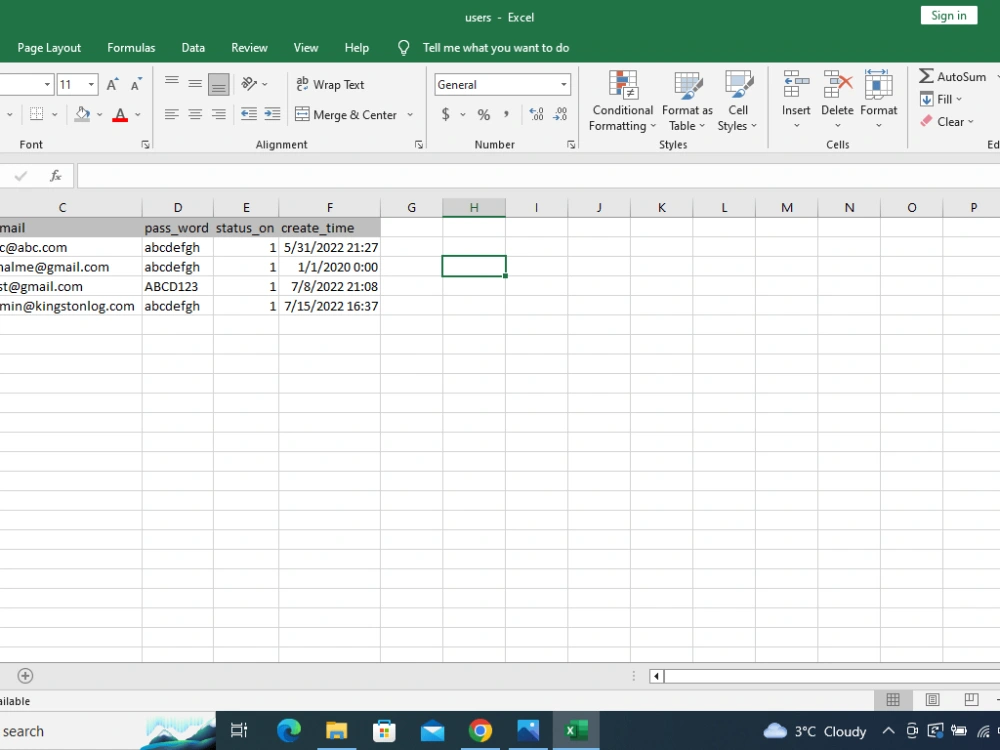Switch to Normal view
Image resolution: width=1000 pixels, height=750 pixels.
click(893, 700)
